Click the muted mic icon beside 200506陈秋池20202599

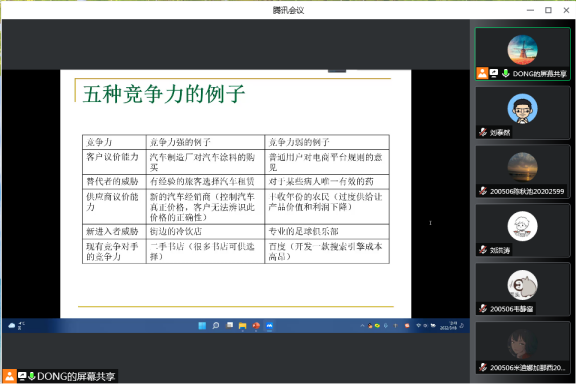(483, 191)
